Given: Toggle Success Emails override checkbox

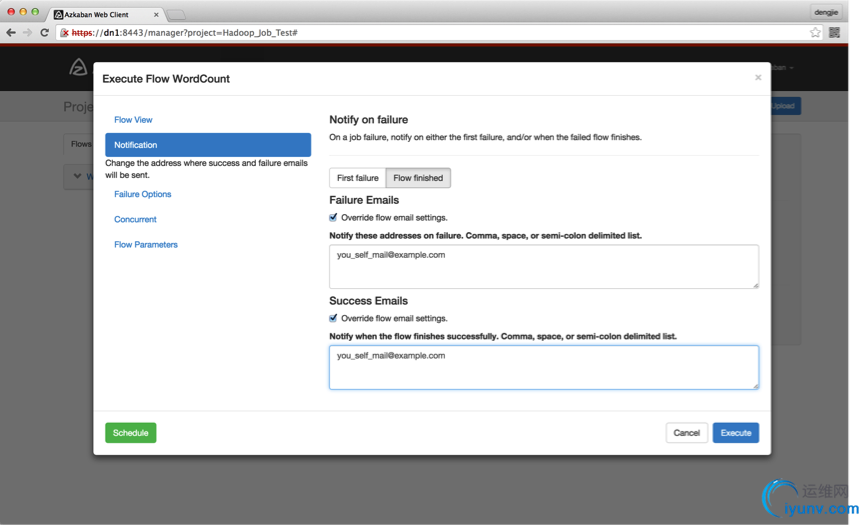Looking at the screenshot, I should pos(333,318).
